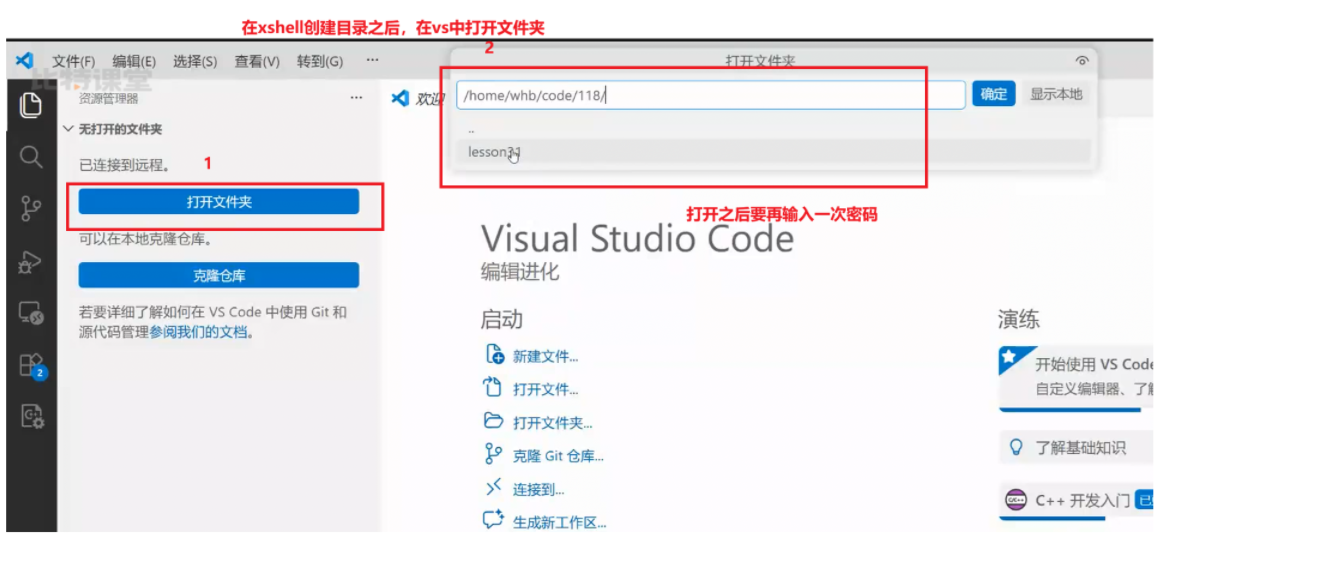Open the 选择(S) menu
This screenshot has height=564, width=1317.
(195, 61)
